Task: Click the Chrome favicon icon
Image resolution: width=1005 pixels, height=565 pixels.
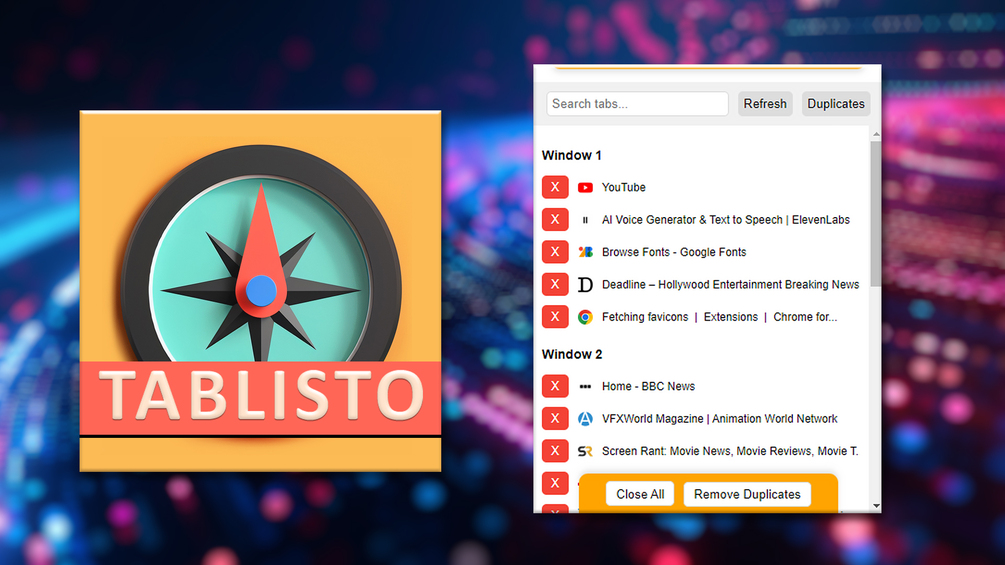Action: point(585,317)
